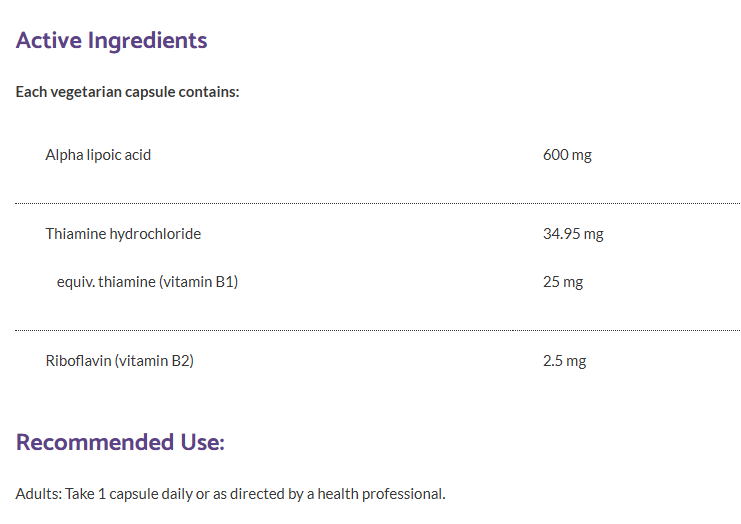Click the 34.95 mg amount
Viewport: 741px width, 524px height.
tap(573, 234)
